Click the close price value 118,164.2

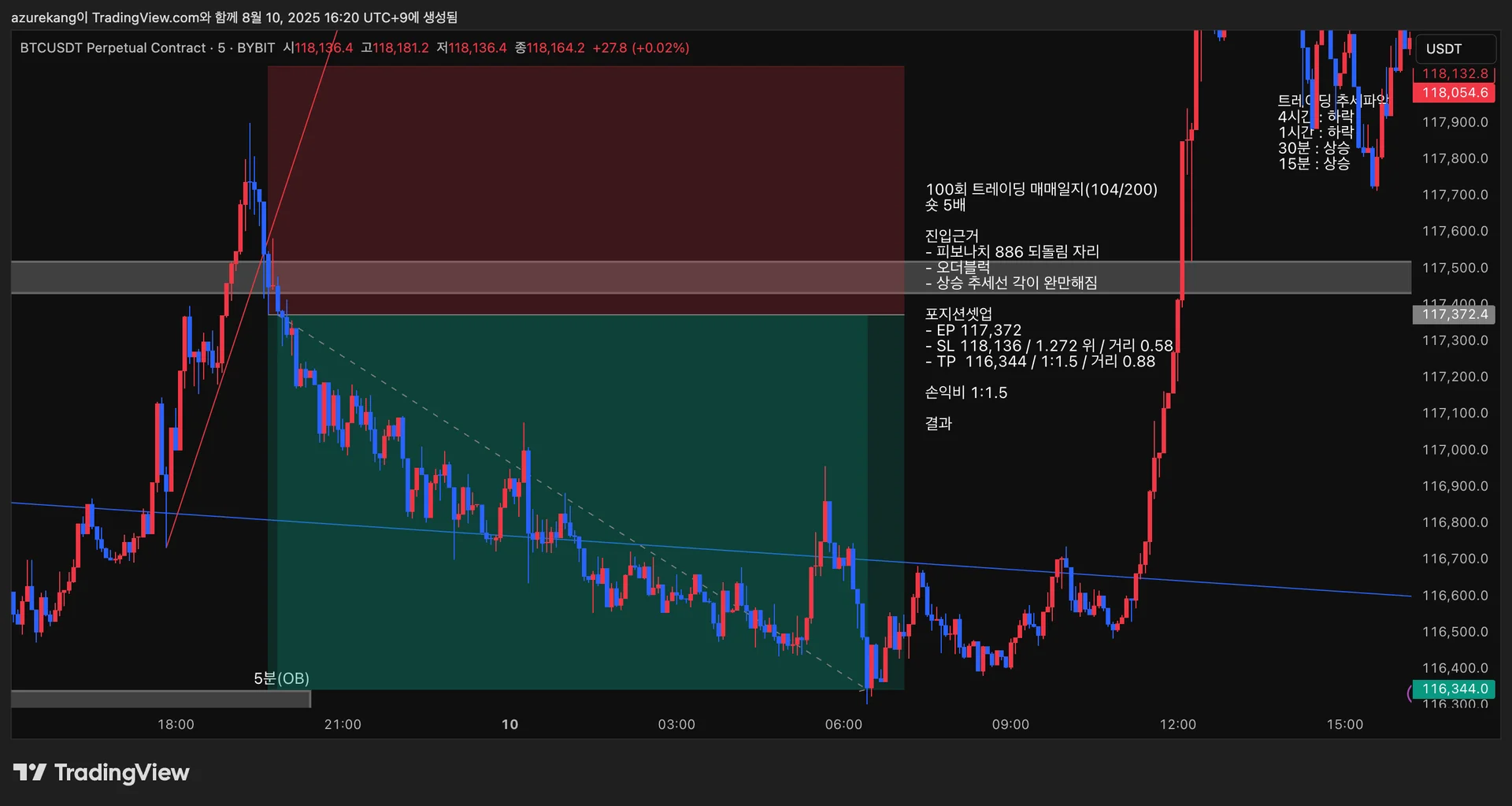click(556, 48)
